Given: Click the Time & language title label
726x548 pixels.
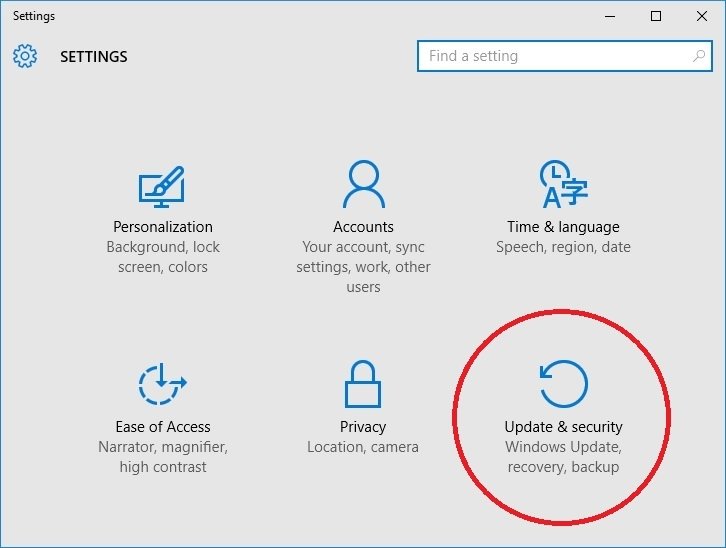Looking at the screenshot, I should coord(563,227).
